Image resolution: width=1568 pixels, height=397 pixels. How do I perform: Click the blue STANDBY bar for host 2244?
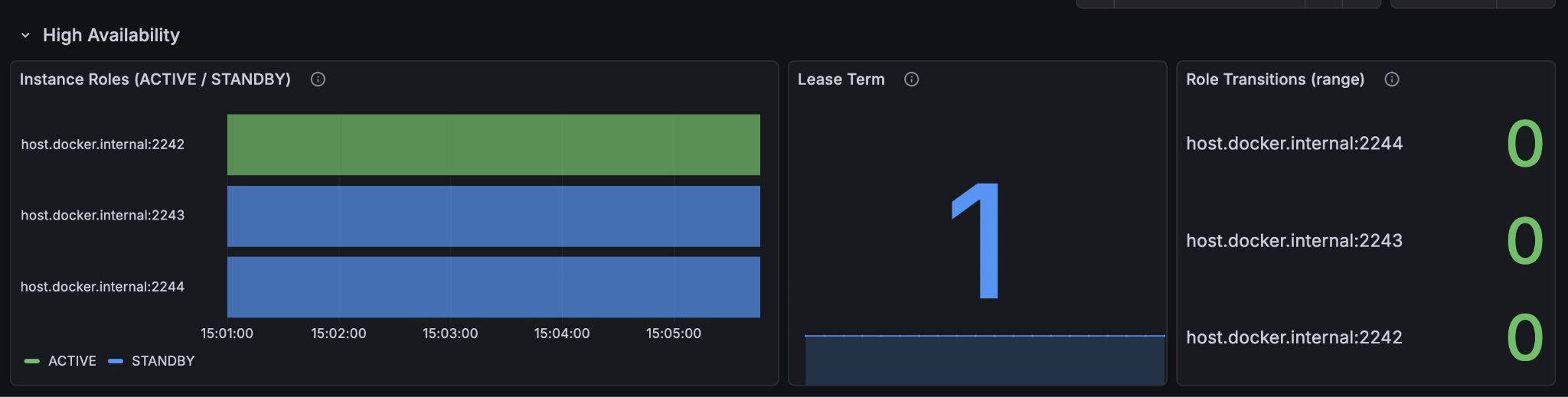coord(494,287)
